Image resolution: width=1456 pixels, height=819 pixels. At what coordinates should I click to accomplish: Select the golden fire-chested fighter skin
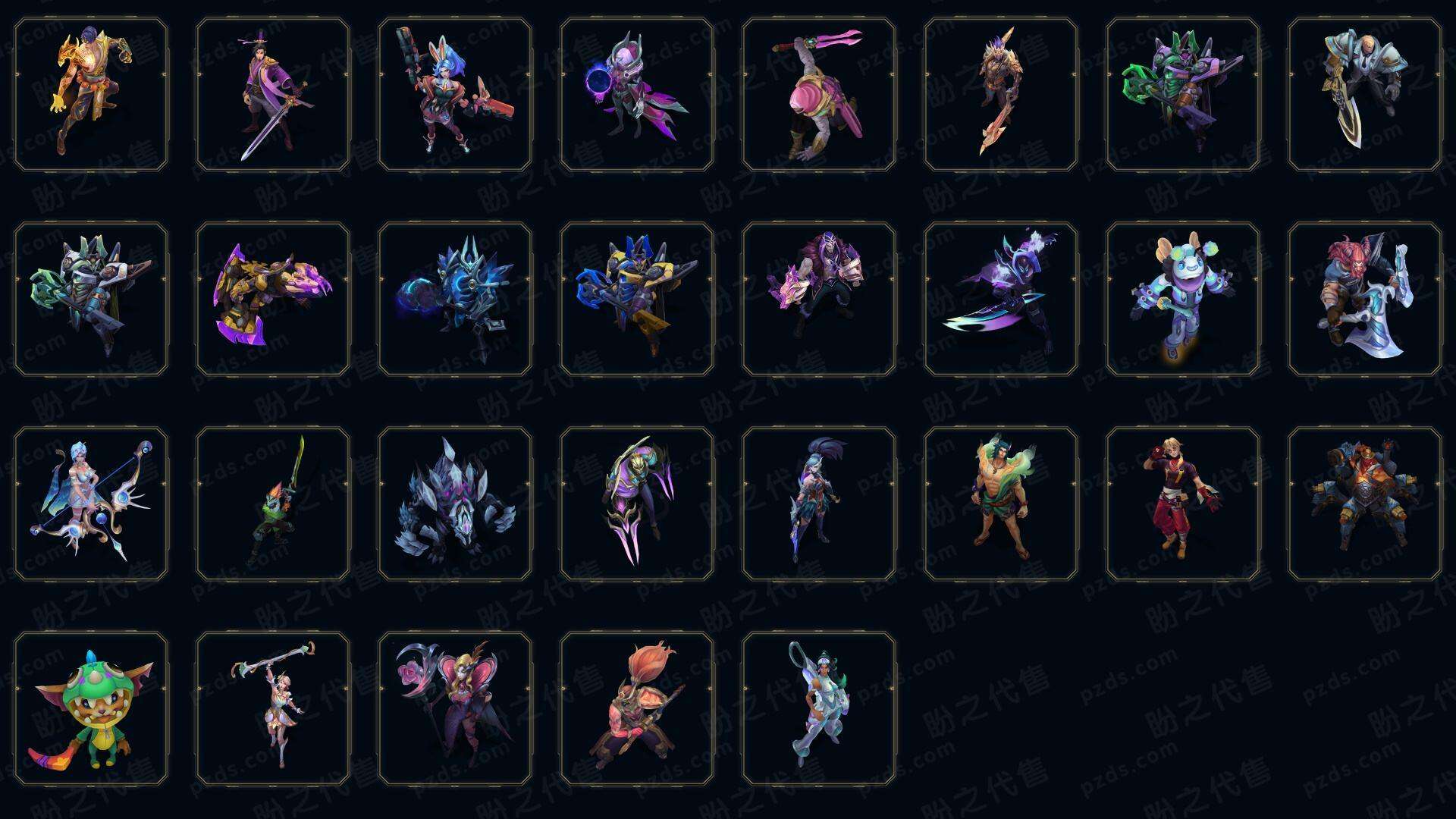point(91,95)
